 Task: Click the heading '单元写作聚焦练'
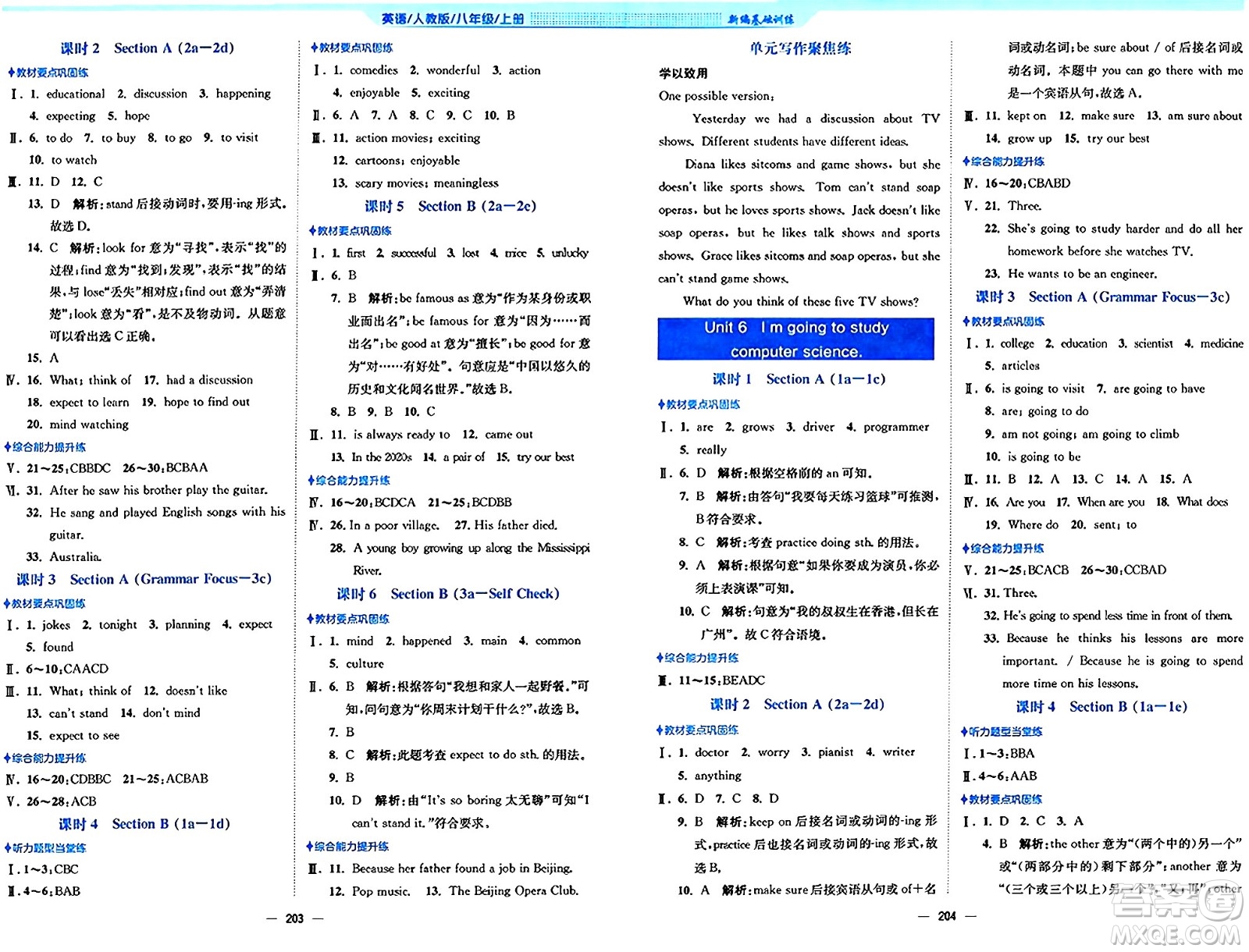[x=800, y=48]
